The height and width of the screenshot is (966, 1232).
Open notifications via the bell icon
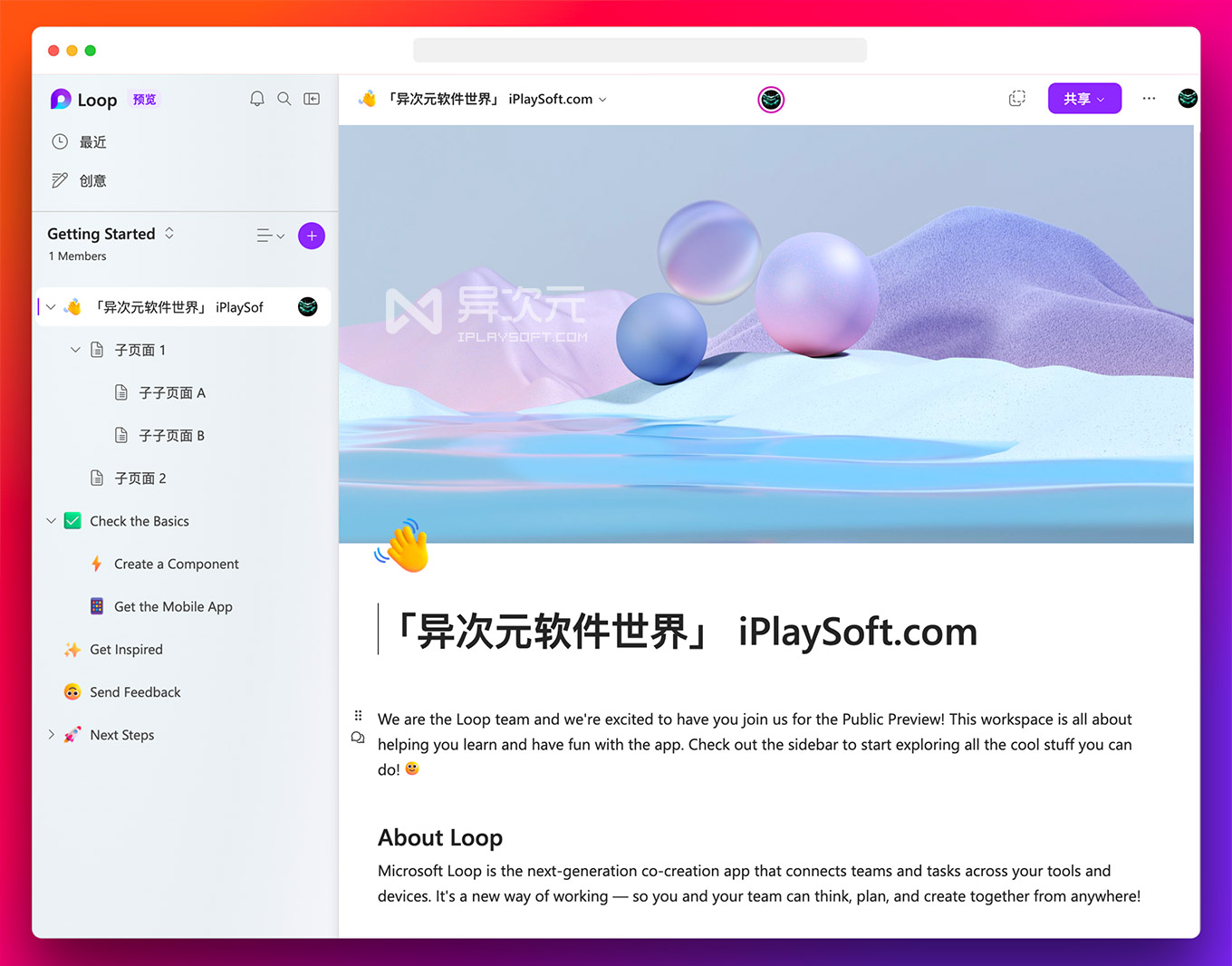click(257, 99)
